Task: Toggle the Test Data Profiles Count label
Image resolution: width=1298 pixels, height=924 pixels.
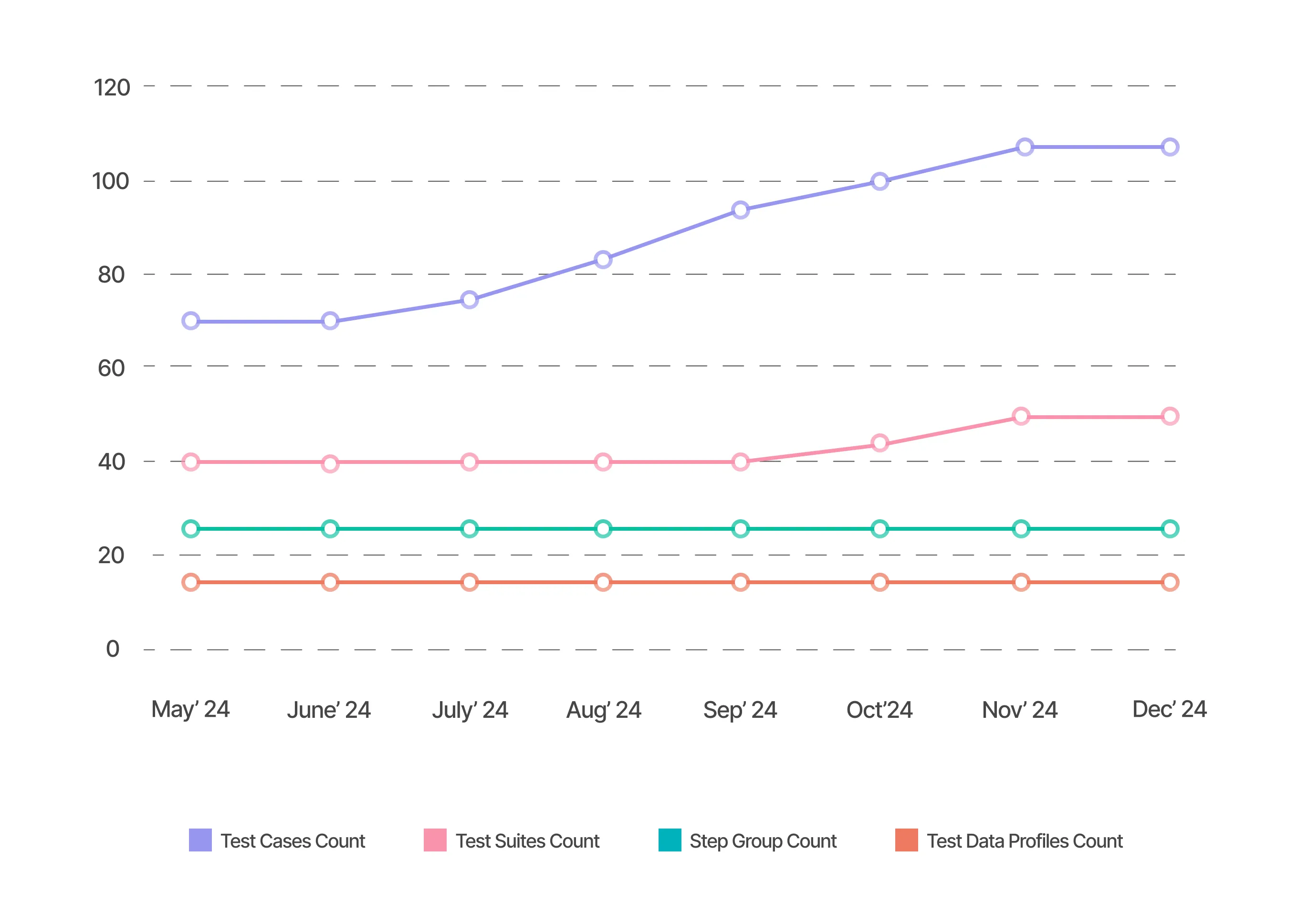Action: point(1025,841)
